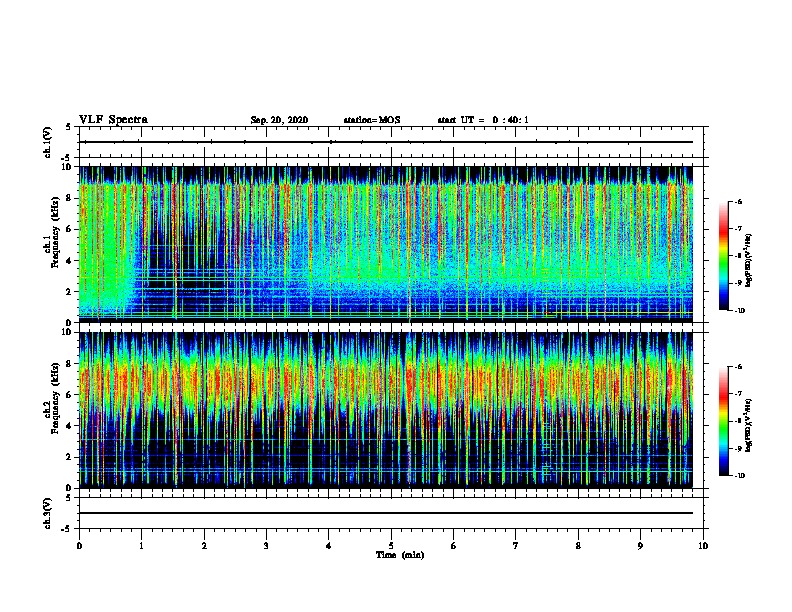Click the ch.1 voltage waveform trace
792x612 pixels.
(386, 142)
